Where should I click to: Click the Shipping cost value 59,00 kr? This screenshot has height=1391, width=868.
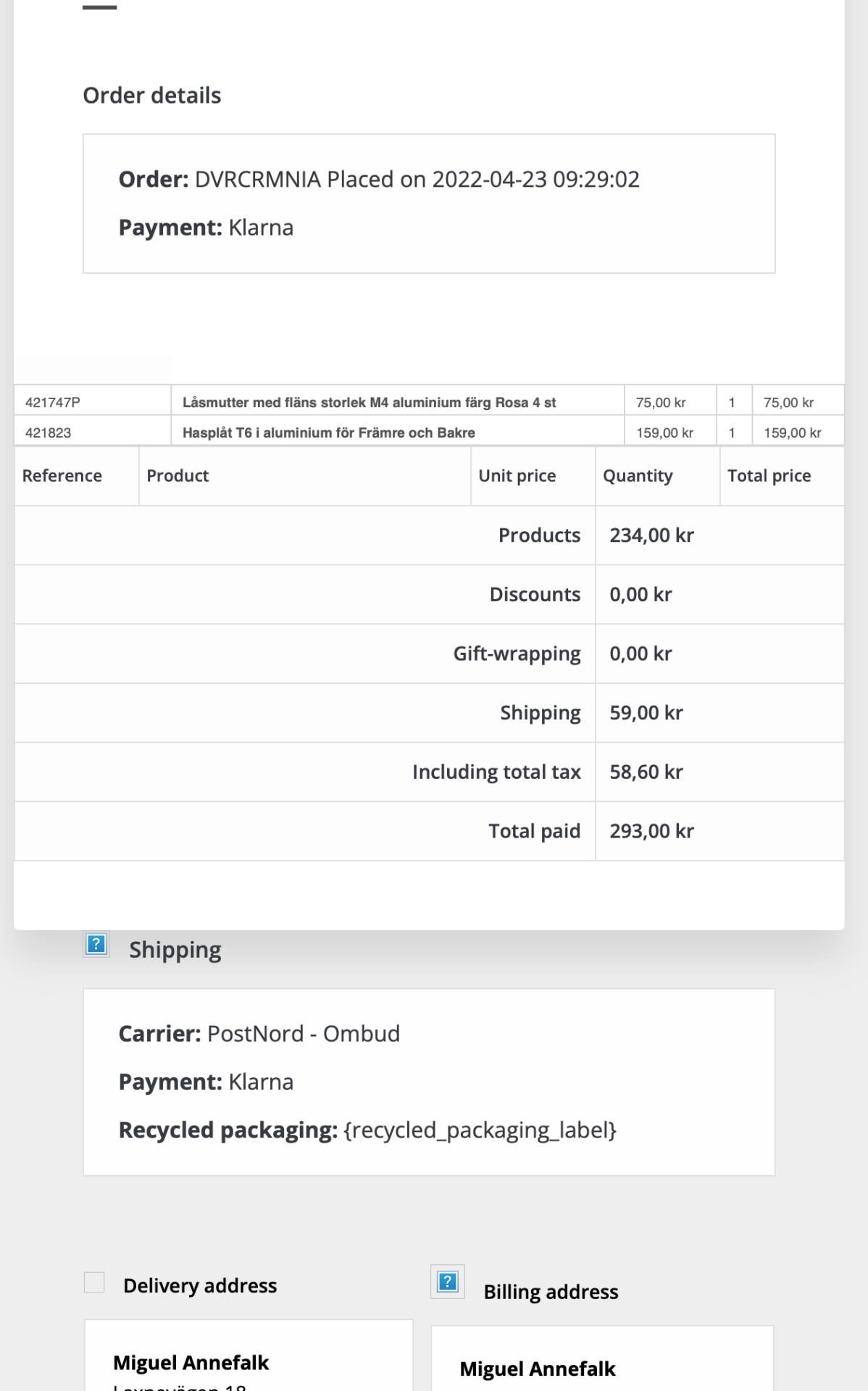coord(646,713)
